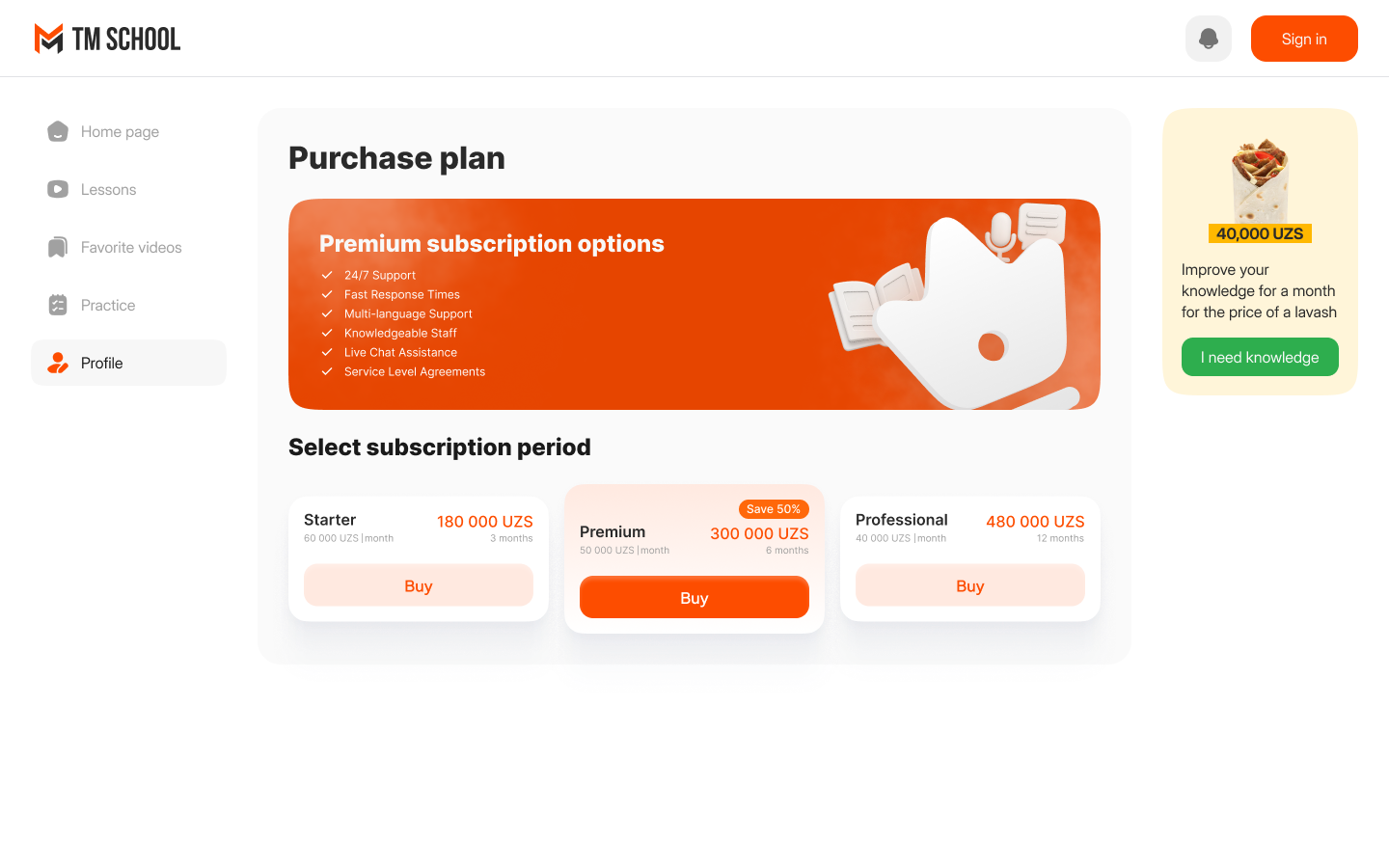
Task: Click the I need knowledge button
Action: coord(1260,357)
